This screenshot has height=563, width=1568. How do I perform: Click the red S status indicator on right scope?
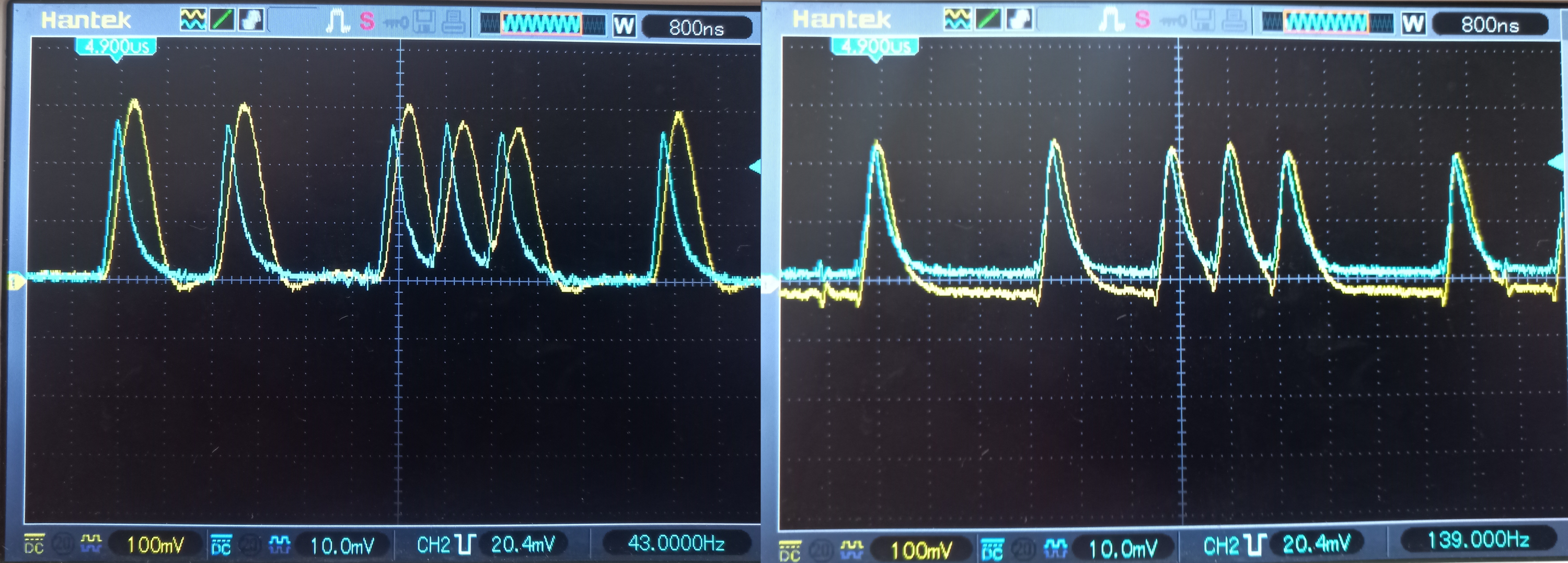click(x=1142, y=19)
